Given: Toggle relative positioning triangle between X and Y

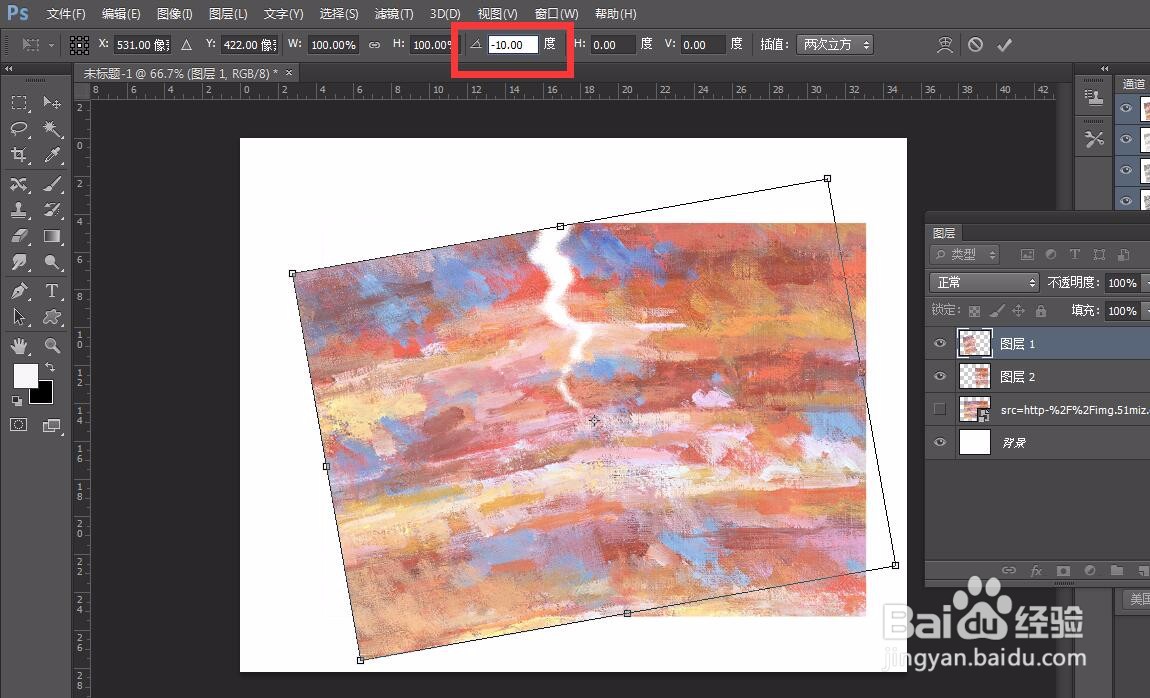Looking at the screenshot, I should [x=186, y=45].
